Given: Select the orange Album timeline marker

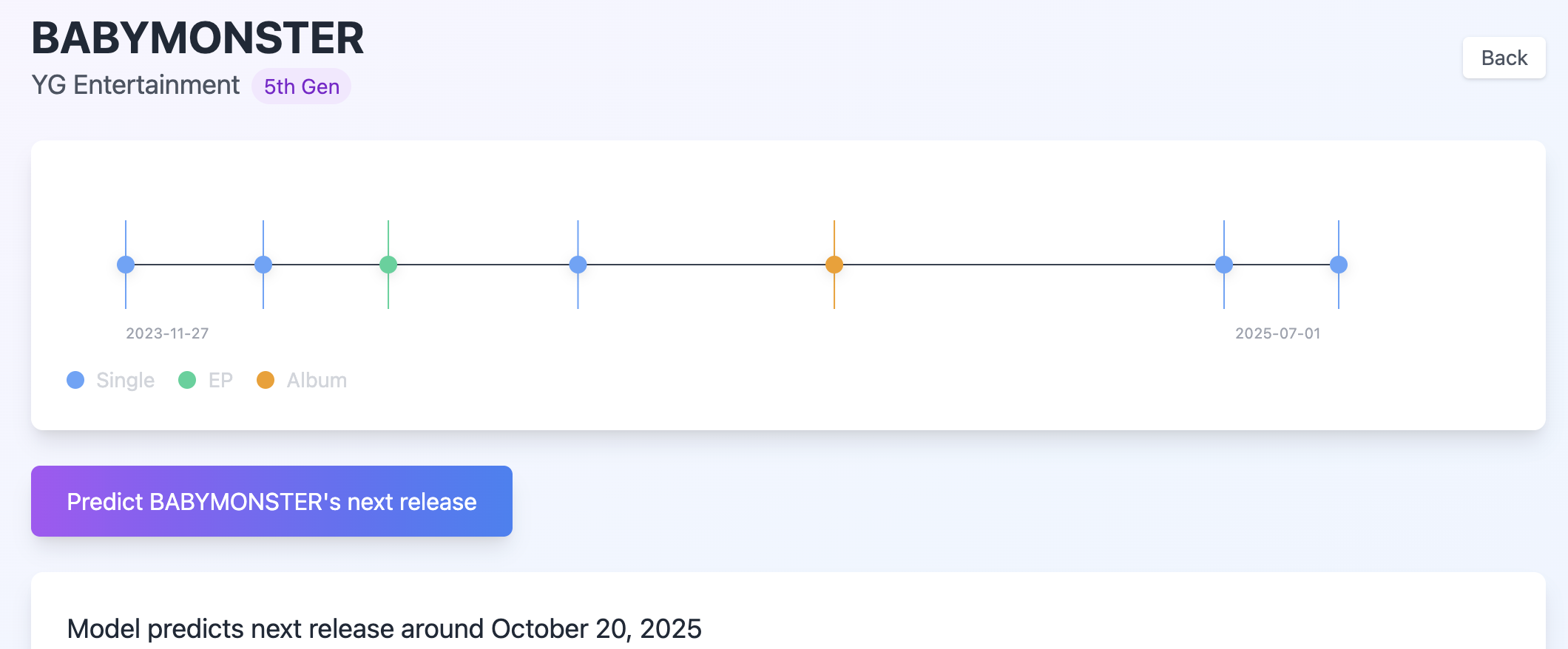Looking at the screenshot, I should 834,265.
